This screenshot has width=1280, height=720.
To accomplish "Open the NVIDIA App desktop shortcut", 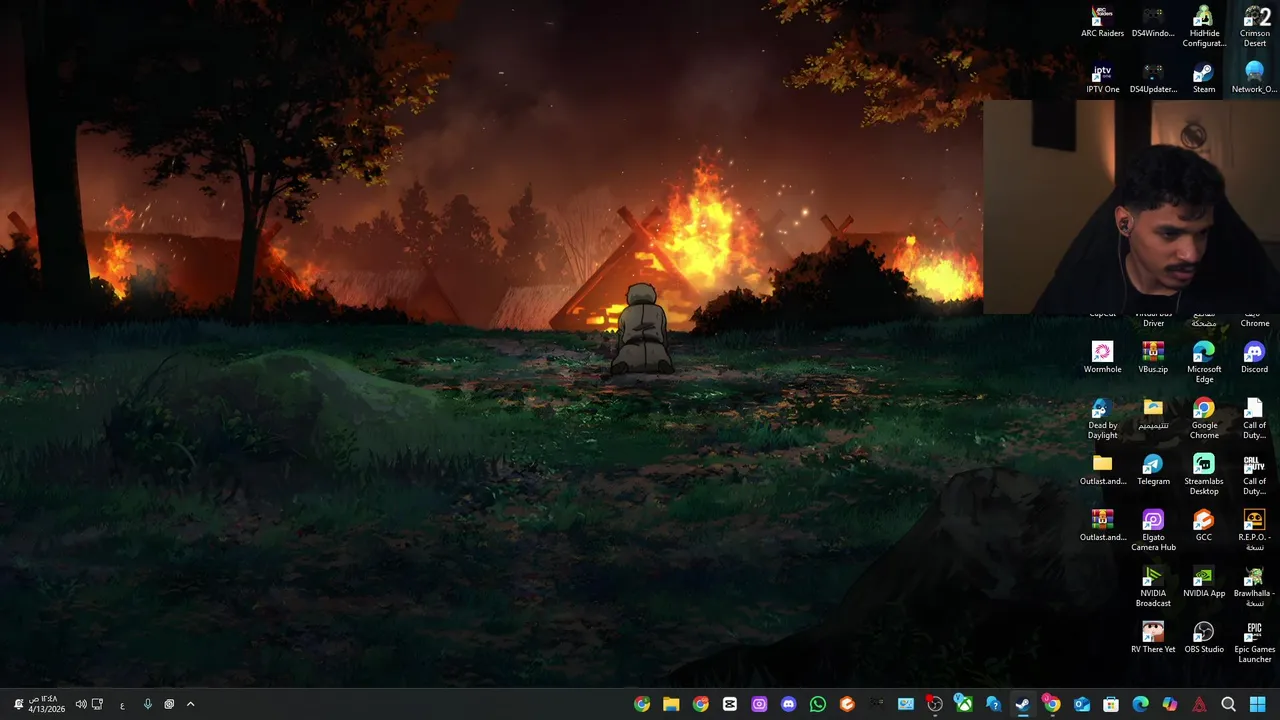I will coord(1204,582).
